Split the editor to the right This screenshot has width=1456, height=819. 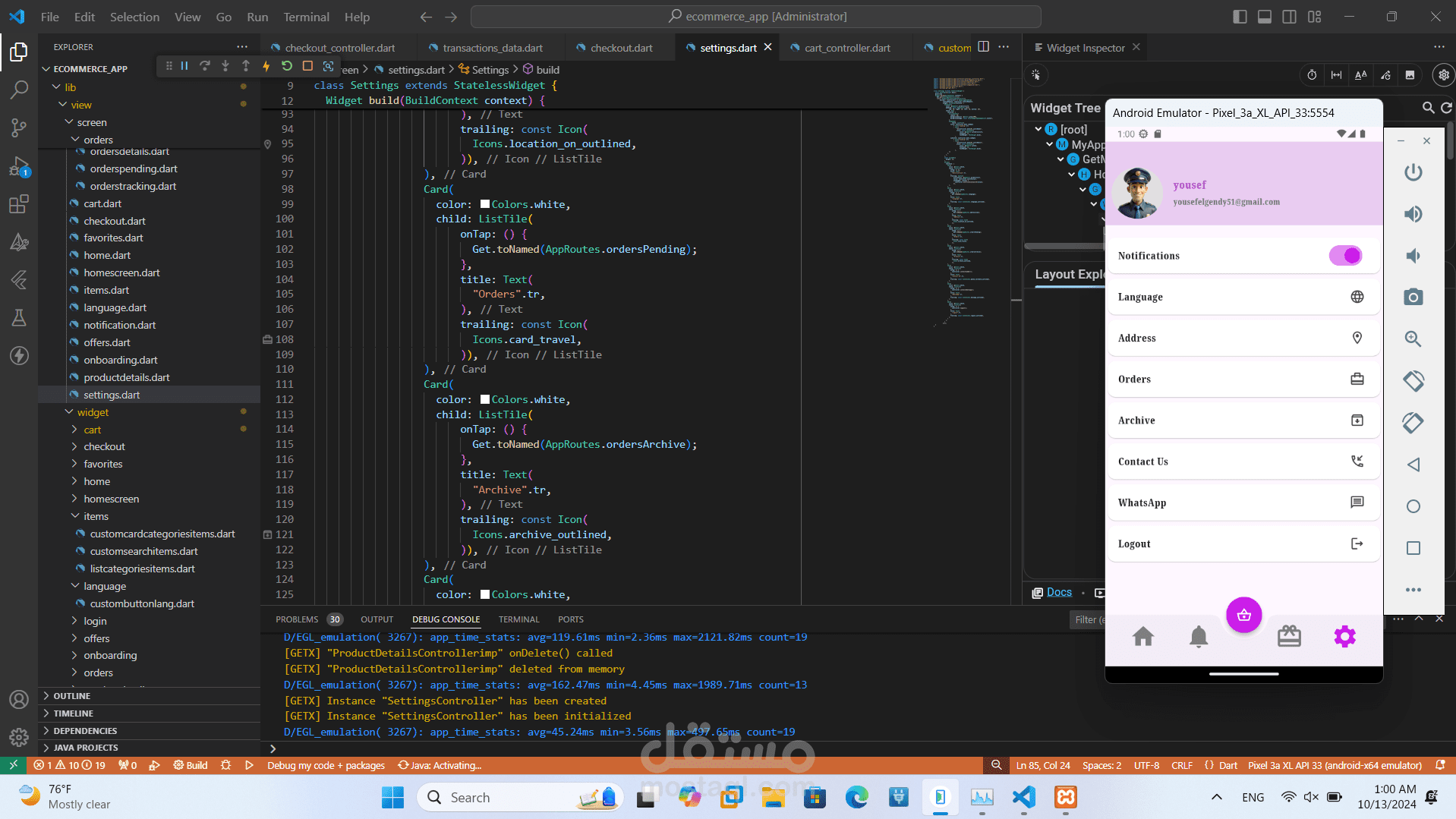coord(984,47)
